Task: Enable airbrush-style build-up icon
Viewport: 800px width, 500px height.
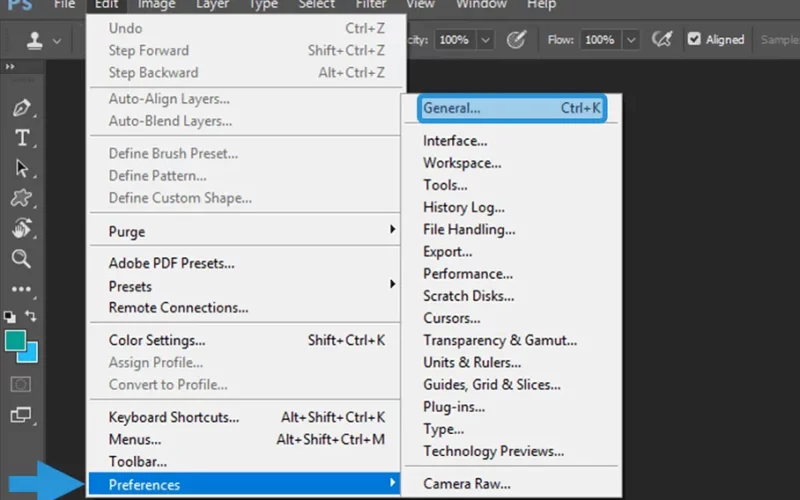Action: click(x=662, y=39)
